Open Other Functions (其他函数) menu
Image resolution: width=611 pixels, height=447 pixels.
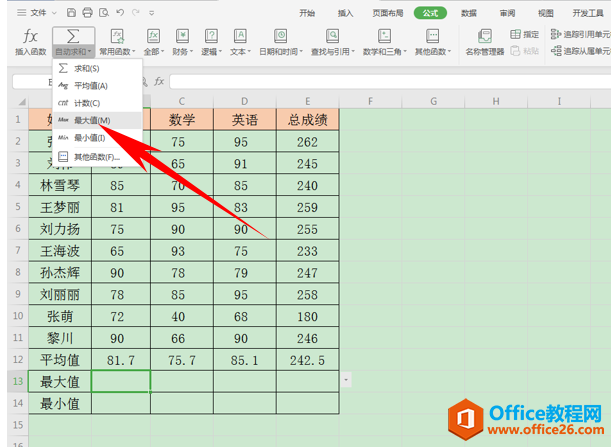pos(433,42)
